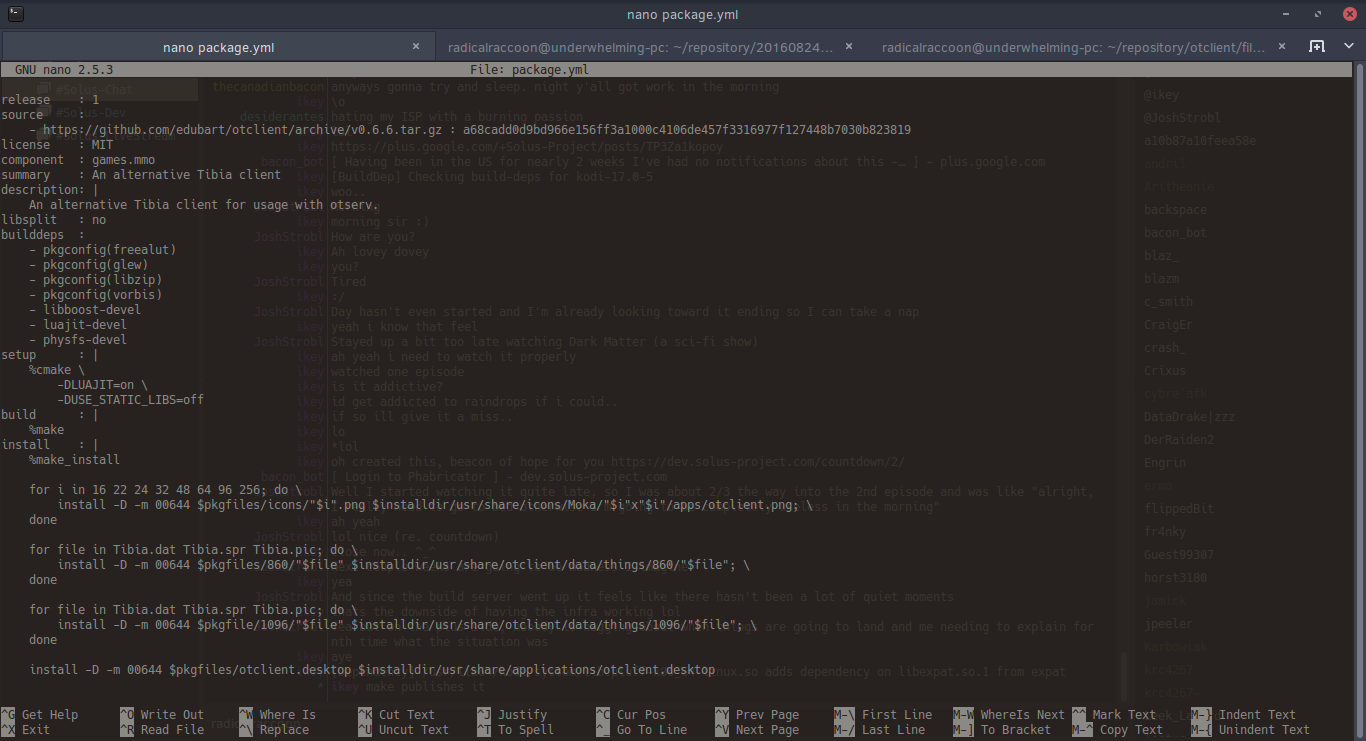This screenshot has width=1366, height=741.
Task: Click 'DataDrake|zzz' in the background chat user list
Action: click(1189, 417)
